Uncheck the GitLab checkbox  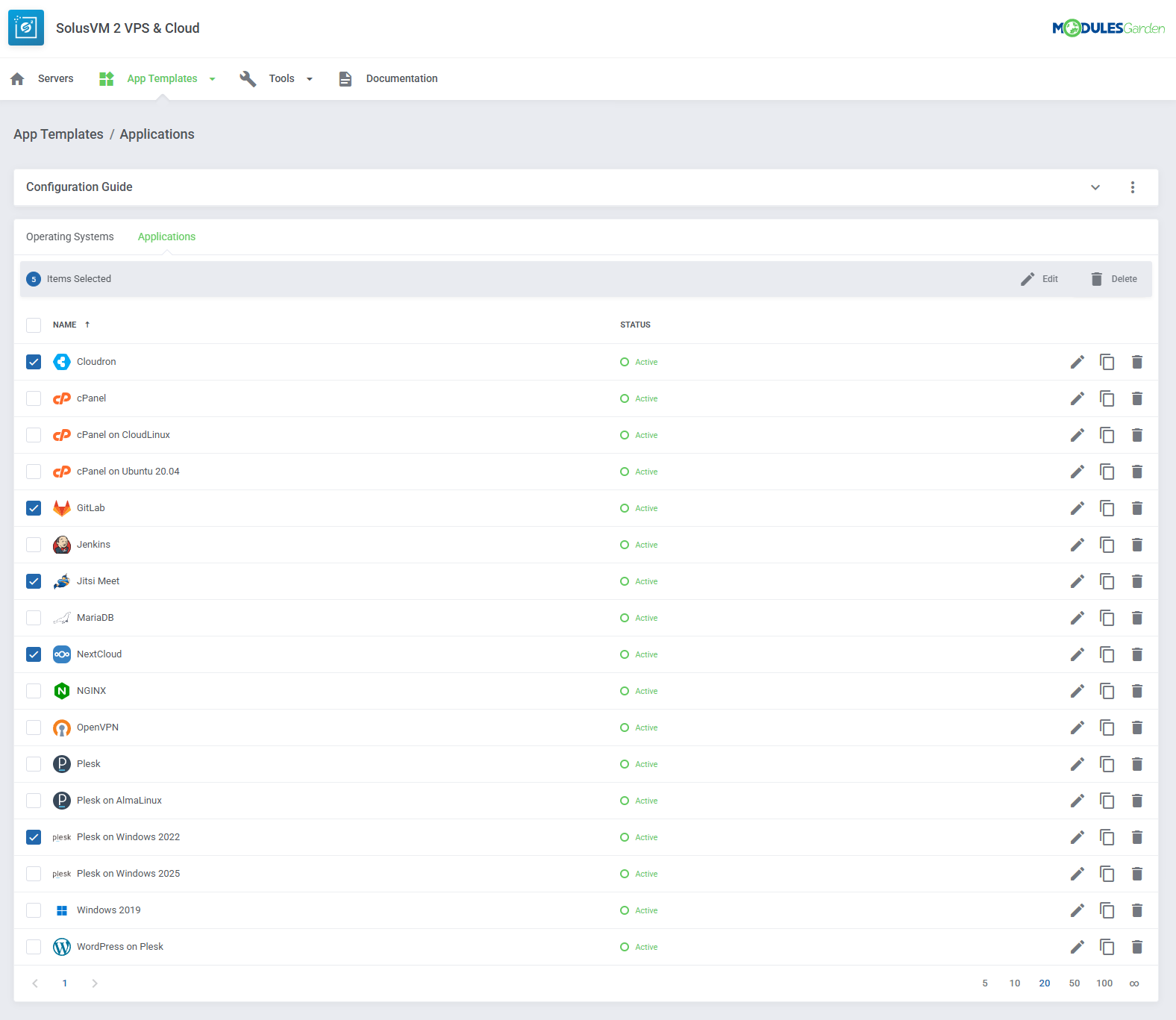point(34,508)
